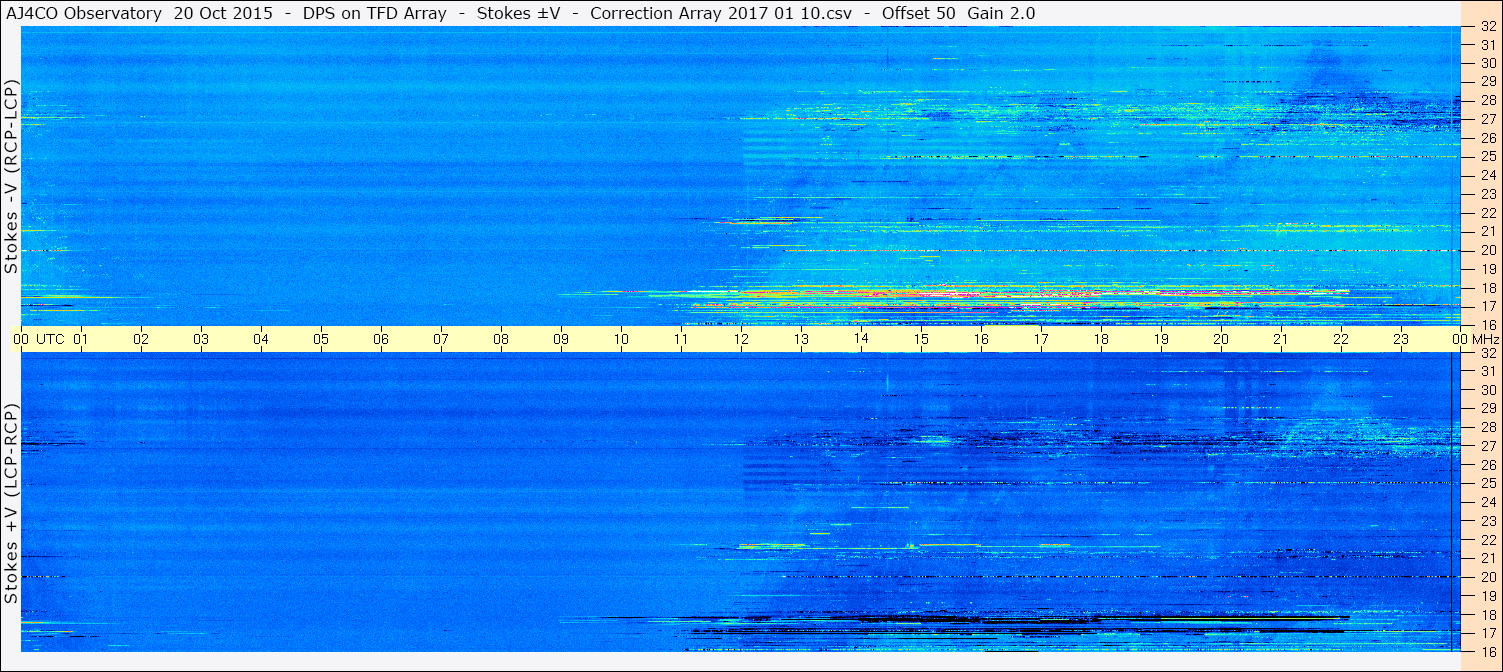Select 'Correction Array 2017 01 10.csv' filename text
The height and width of the screenshot is (672, 1503).
pyautogui.click(x=719, y=13)
